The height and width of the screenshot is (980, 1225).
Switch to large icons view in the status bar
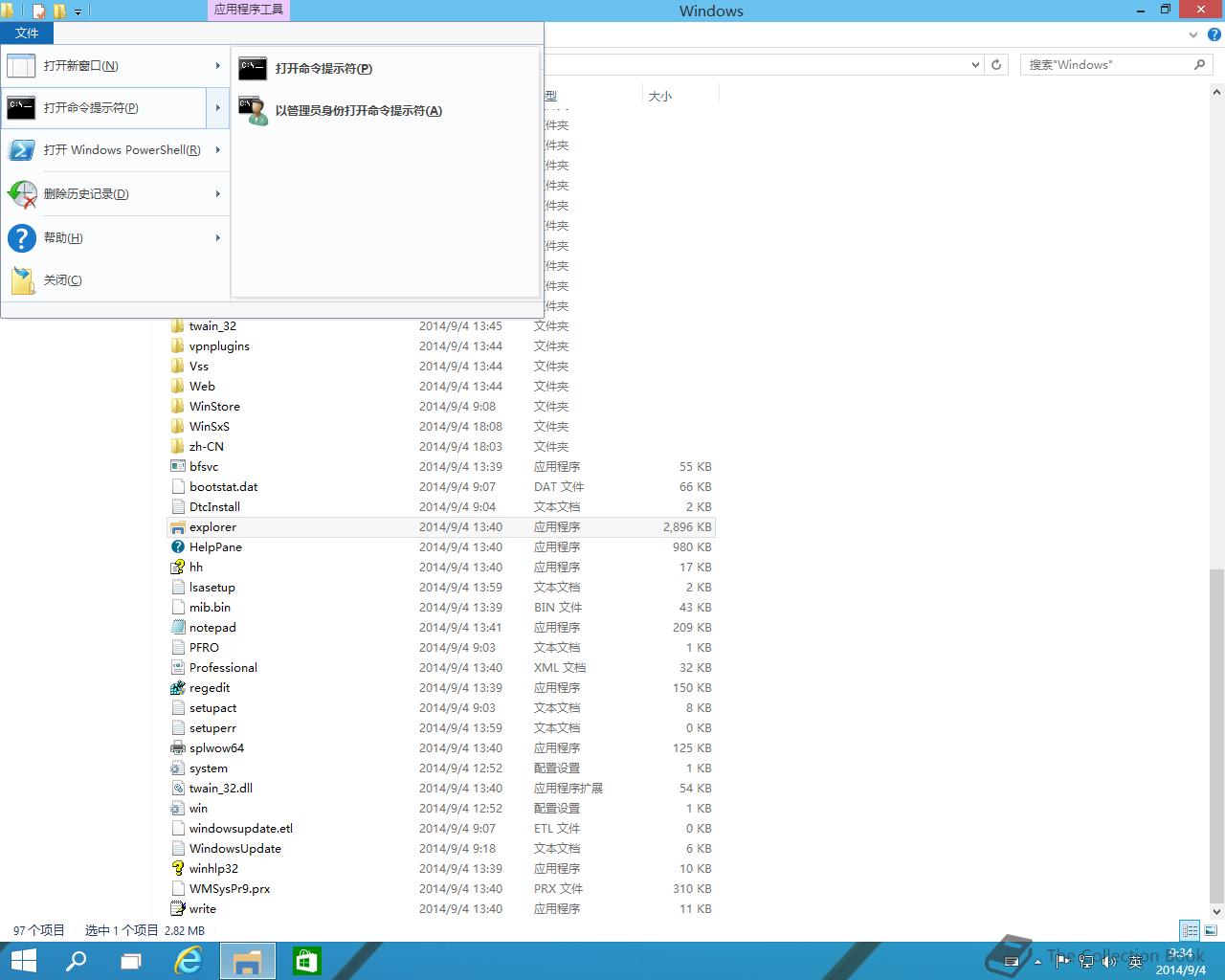[1211, 930]
